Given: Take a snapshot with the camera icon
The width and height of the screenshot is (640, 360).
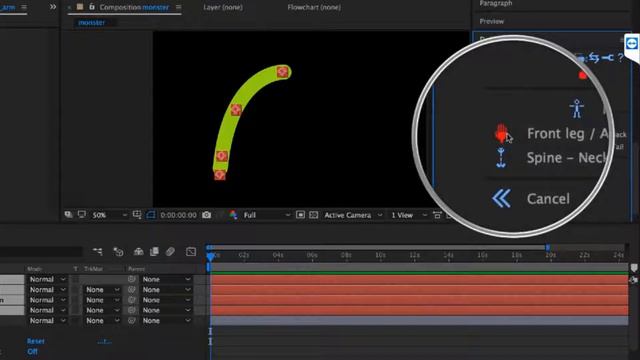Looking at the screenshot, I should [x=207, y=215].
